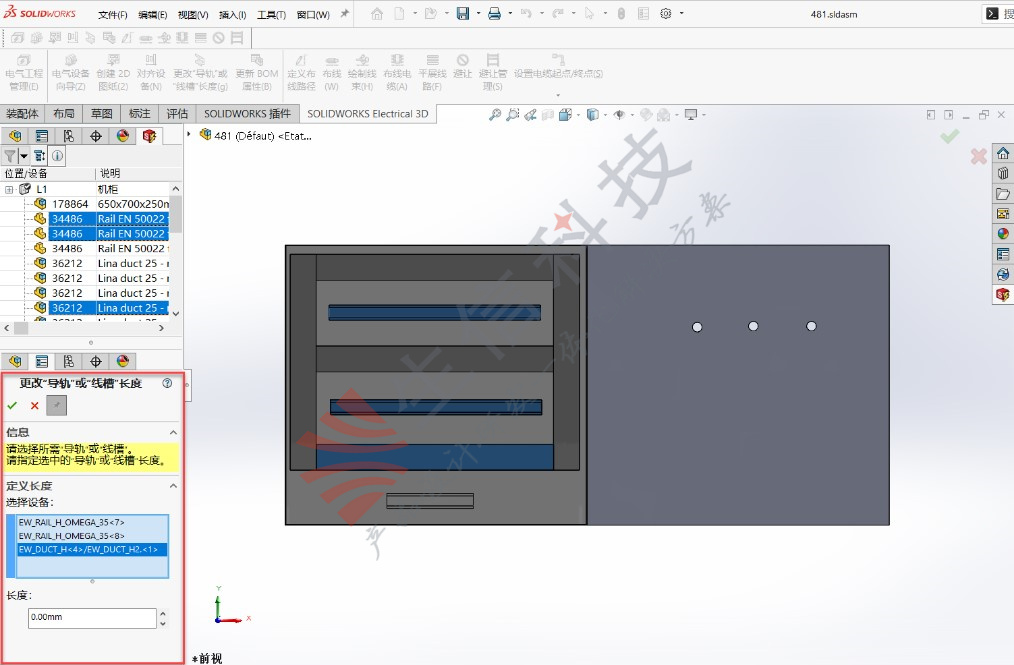
Task: Open the Options gear icon
Action: 665,14
